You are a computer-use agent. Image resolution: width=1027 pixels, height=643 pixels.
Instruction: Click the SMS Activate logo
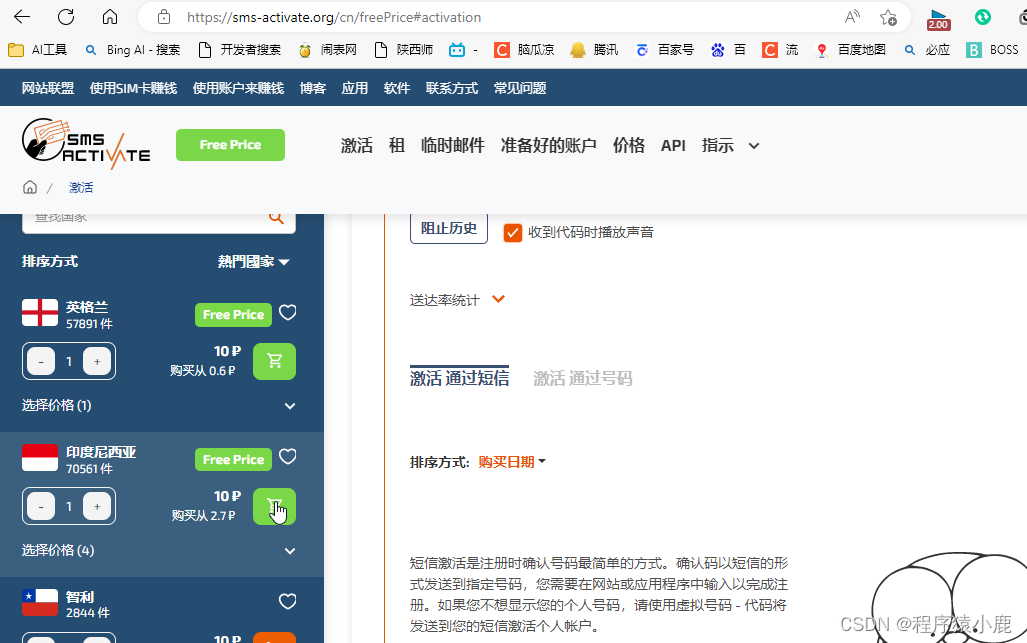click(x=86, y=143)
